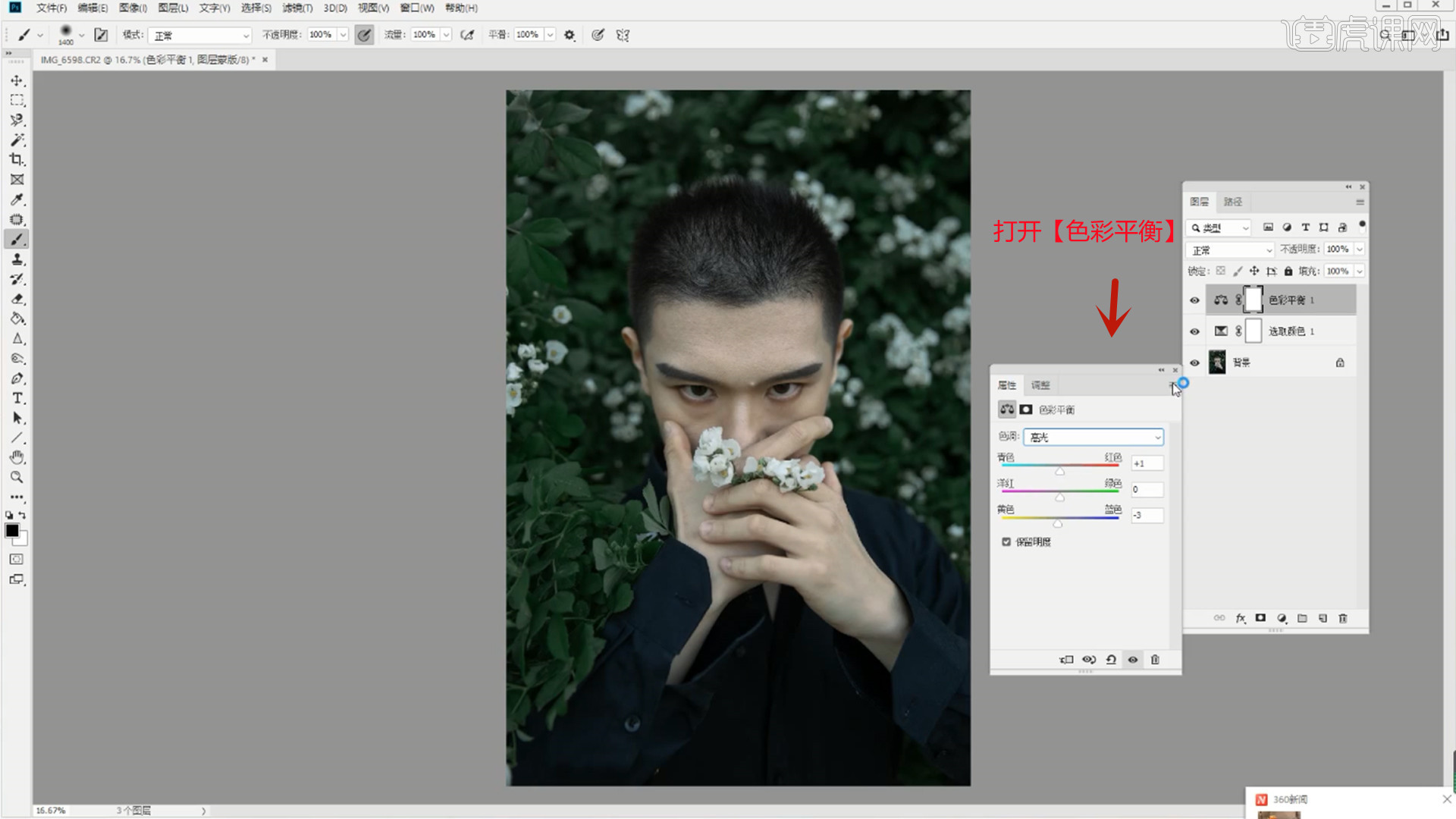Click the foreground color swatch
The width and height of the screenshot is (1456, 819).
[12, 531]
